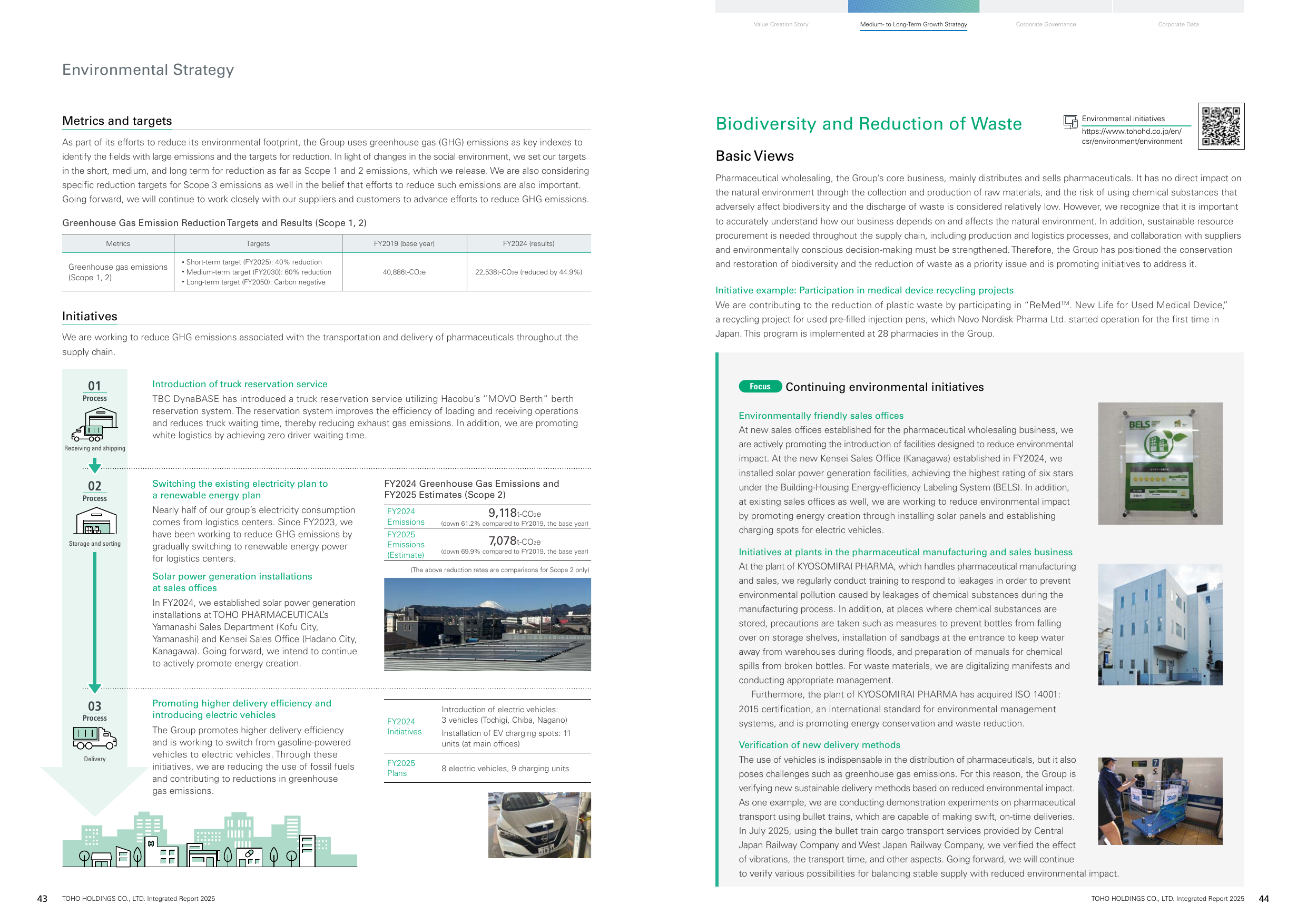The height and width of the screenshot is (924, 1307).
Task: Click the Delivery truck icon
Action: pyautogui.click(x=94, y=738)
